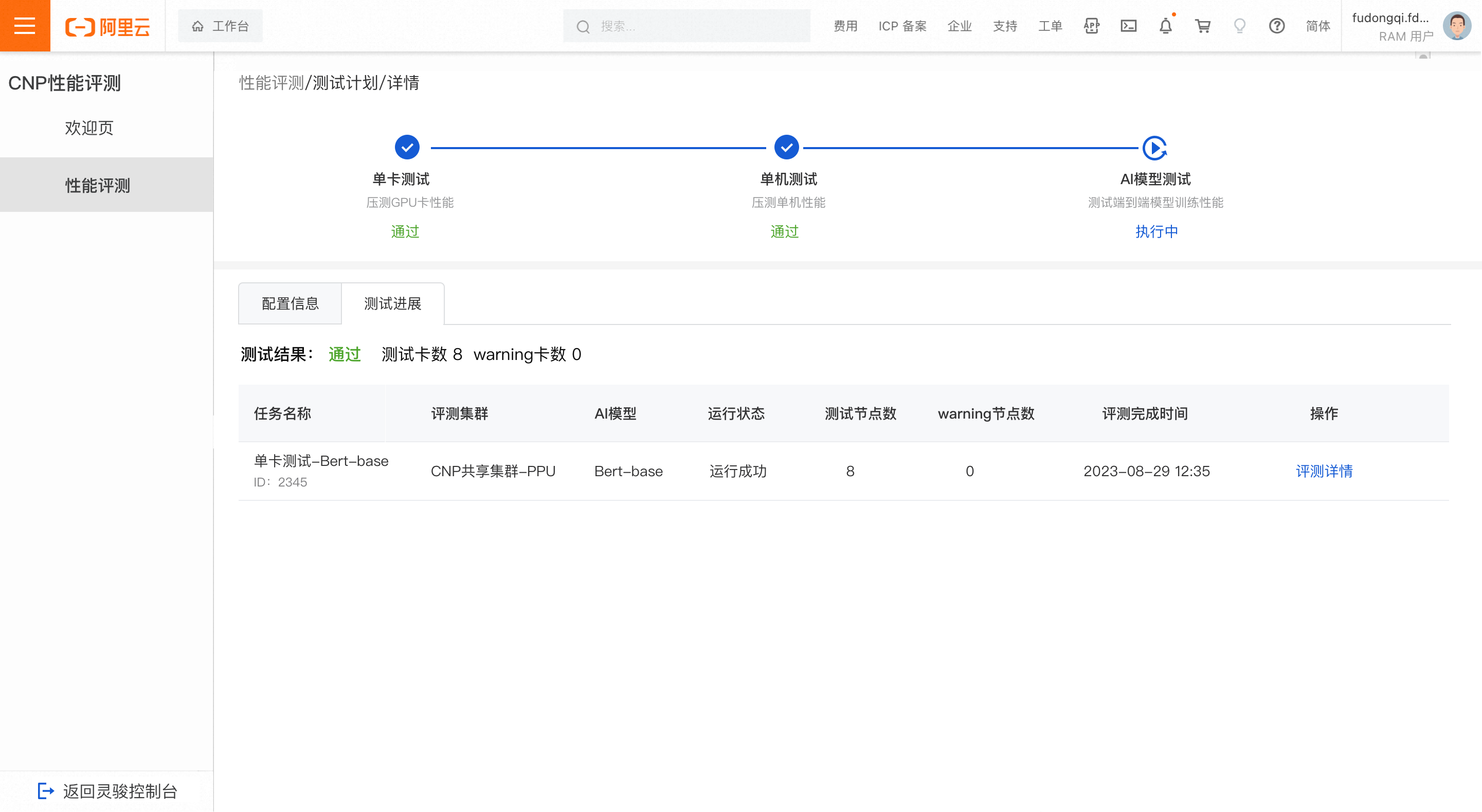Launch the Cloud Shell terminal icon
This screenshot has height=812, width=1482.
click(1128, 26)
